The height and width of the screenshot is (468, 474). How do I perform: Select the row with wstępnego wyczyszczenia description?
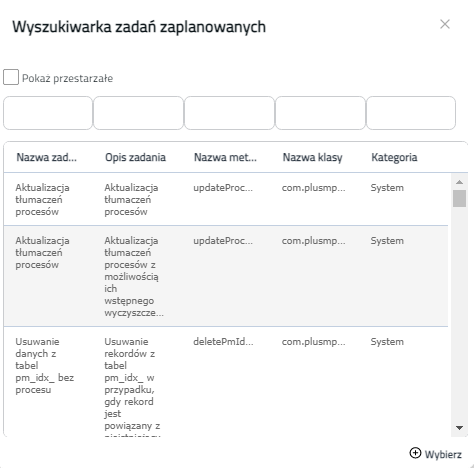click(x=226, y=276)
